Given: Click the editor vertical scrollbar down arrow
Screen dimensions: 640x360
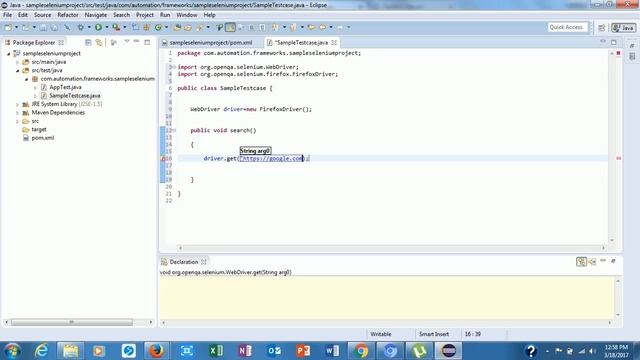Looking at the screenshot, I should (x=612, y=240).
